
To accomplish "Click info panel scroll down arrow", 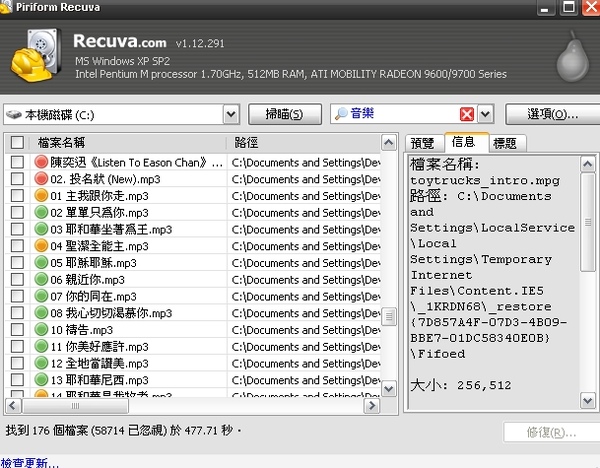I will [588, 401].
